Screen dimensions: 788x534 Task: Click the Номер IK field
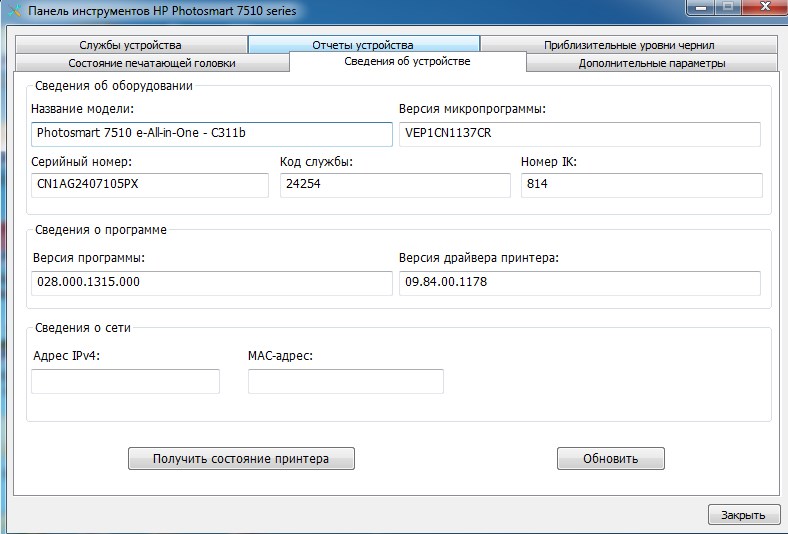(641, 185)
